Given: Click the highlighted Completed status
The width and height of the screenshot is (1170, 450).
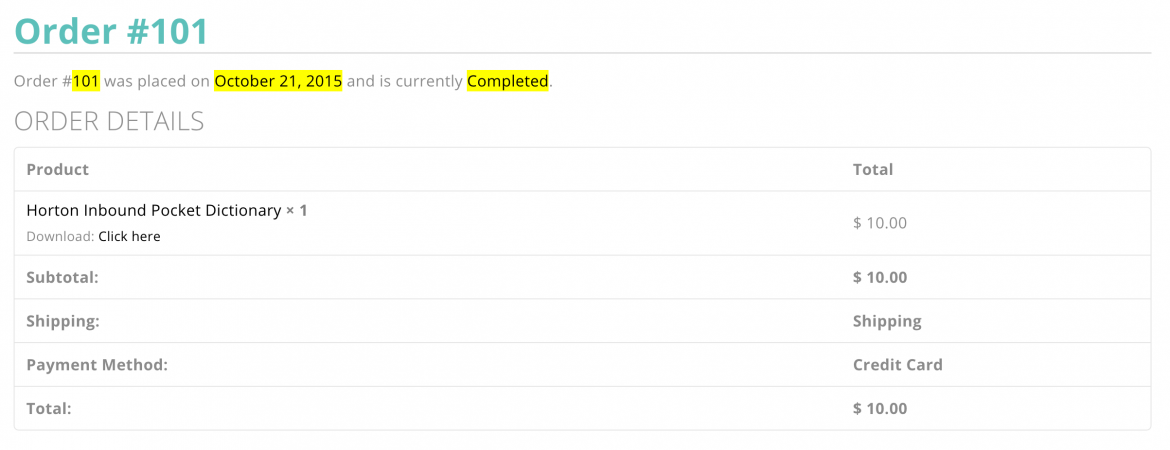Looking at the screenshot, I should 508,81.
